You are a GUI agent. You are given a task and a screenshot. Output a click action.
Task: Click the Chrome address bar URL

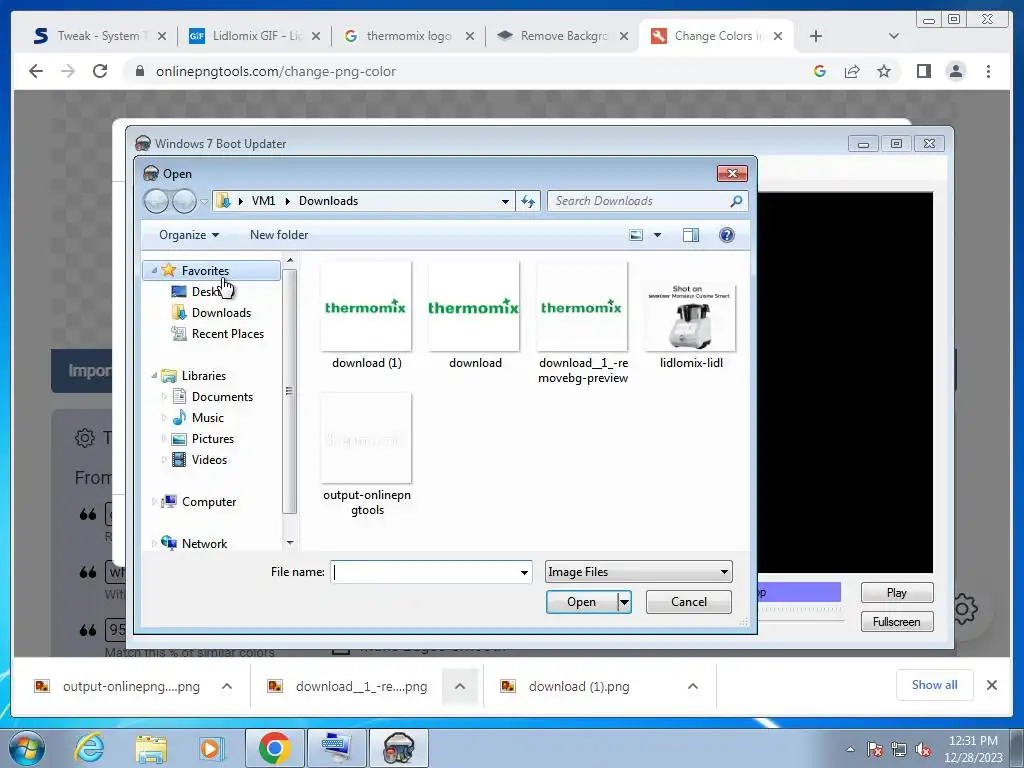(x=276, y=71)
